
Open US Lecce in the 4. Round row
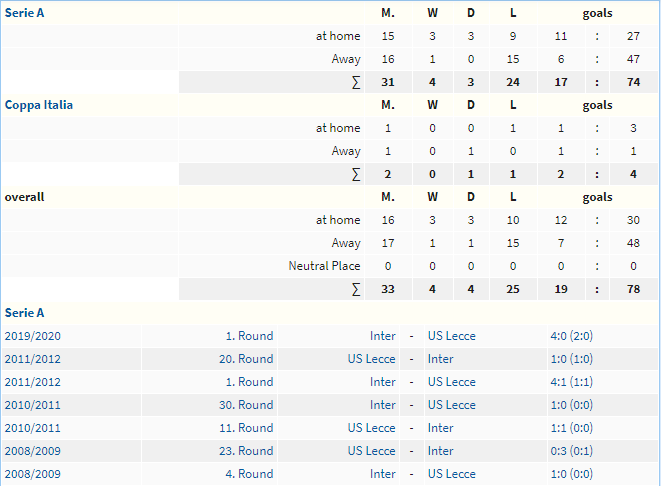tap(451, 474)
